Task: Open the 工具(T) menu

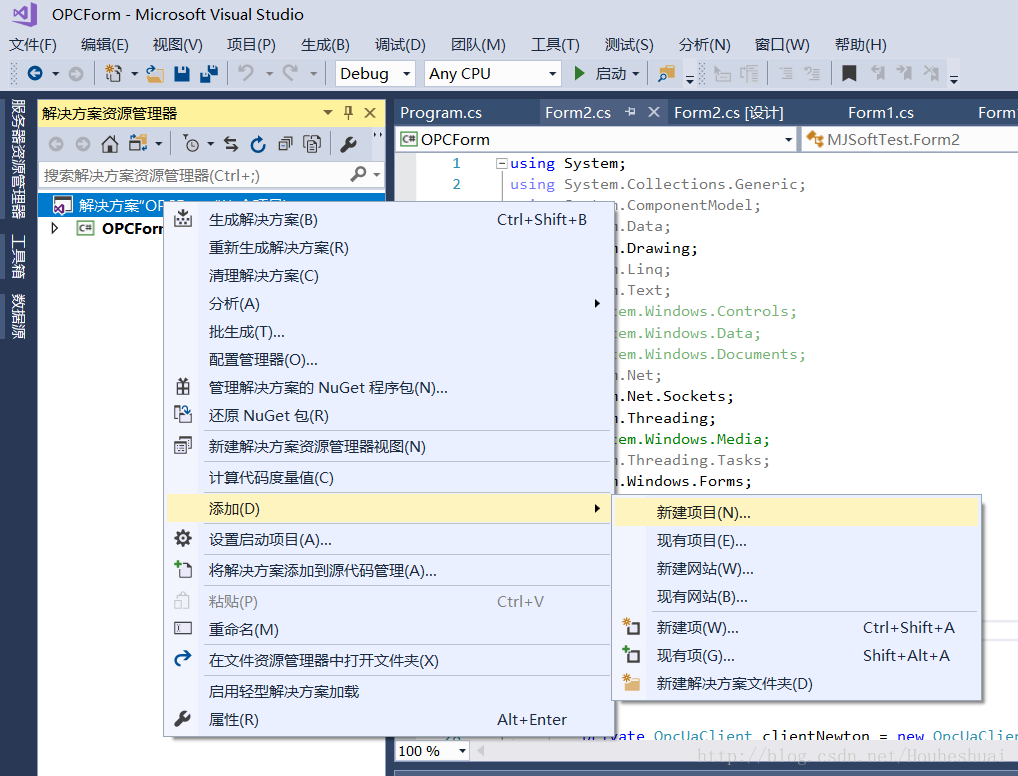Action: pos(555,45)
